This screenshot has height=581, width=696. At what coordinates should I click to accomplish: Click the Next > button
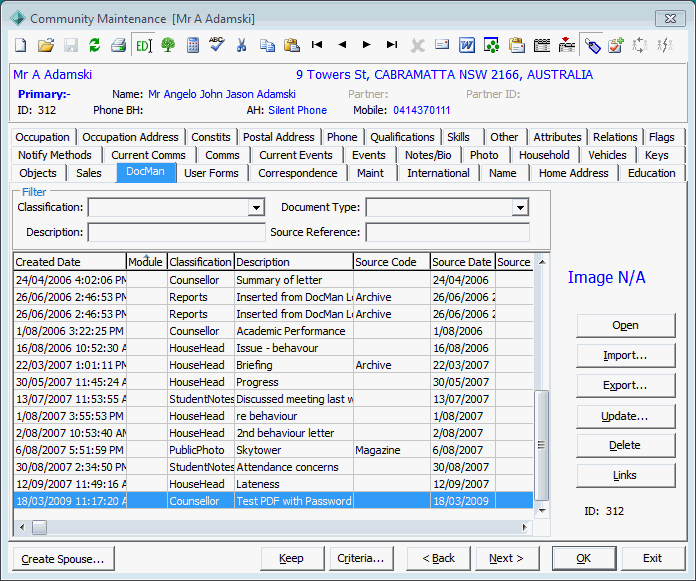point(507,558)
